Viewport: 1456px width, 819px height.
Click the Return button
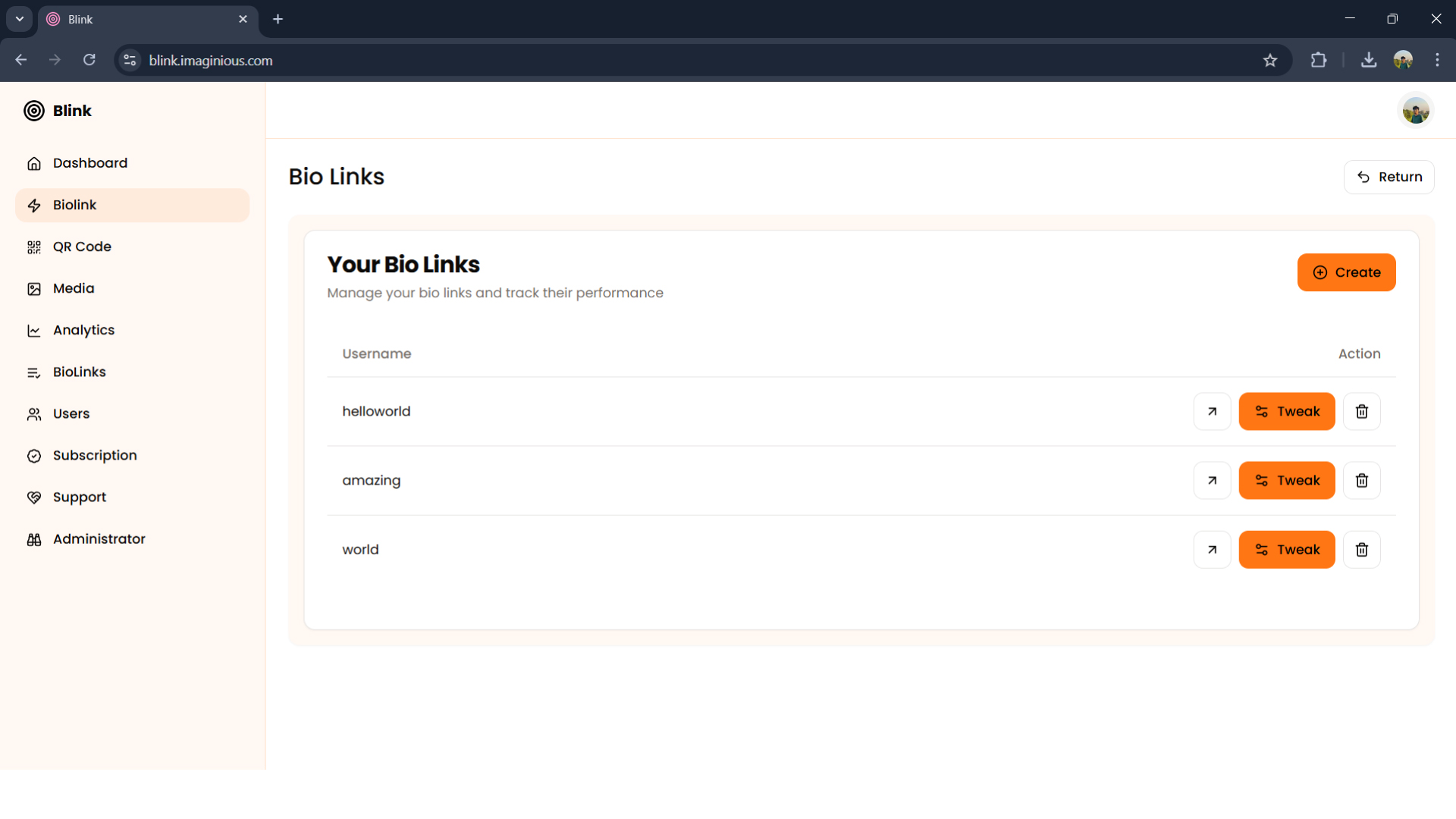pos(1389,177)
